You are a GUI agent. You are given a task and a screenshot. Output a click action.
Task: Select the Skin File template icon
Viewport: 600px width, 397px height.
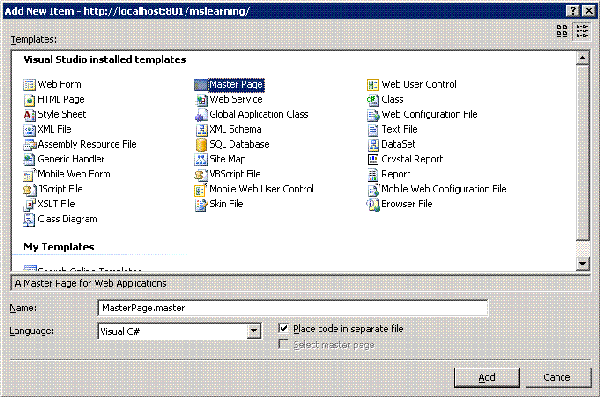tap(201, 204)
